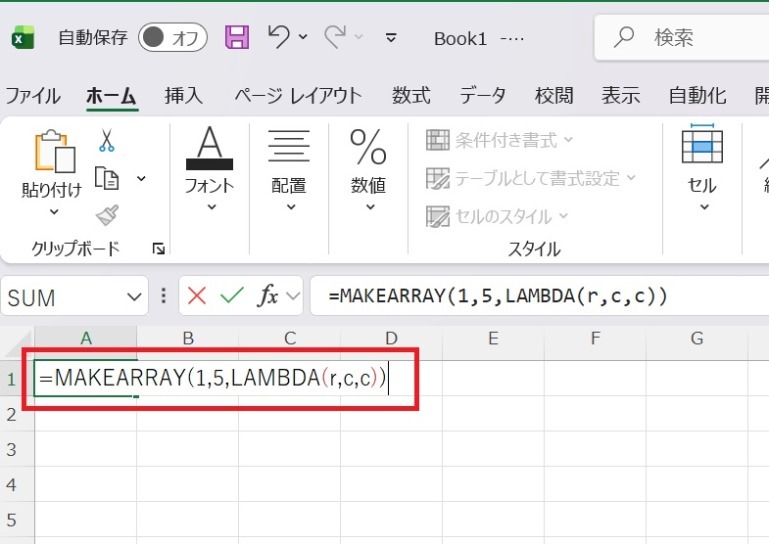Open the quick access toolbar customize menu
The height and width of the screenshot is (544, 769).
[x=391, y=37]
